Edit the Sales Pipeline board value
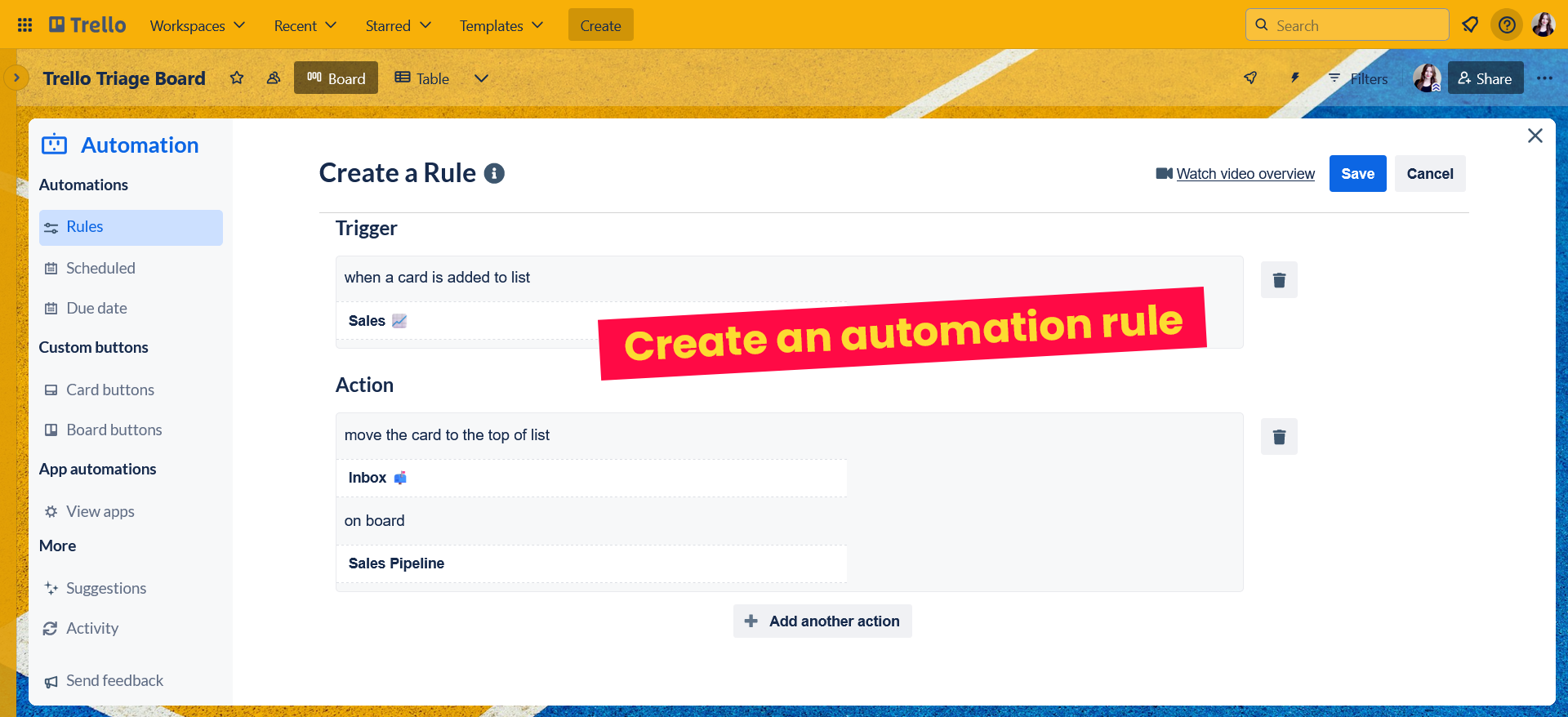Screen dimensions: 1568x717 coord(591,563)
